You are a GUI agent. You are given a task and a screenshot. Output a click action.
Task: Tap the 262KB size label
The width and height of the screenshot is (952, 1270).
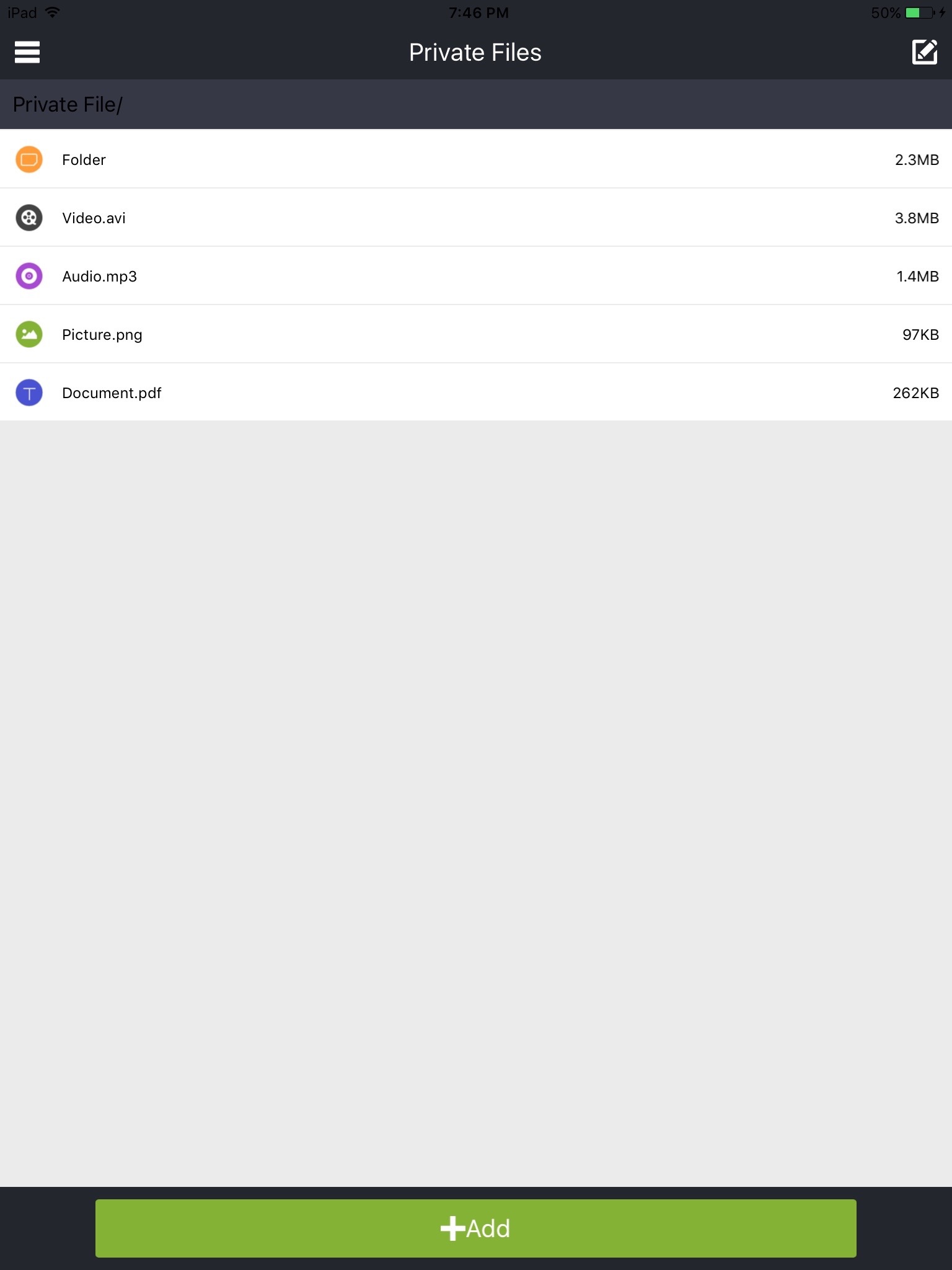pyautogui.click(x=915, y=393)
